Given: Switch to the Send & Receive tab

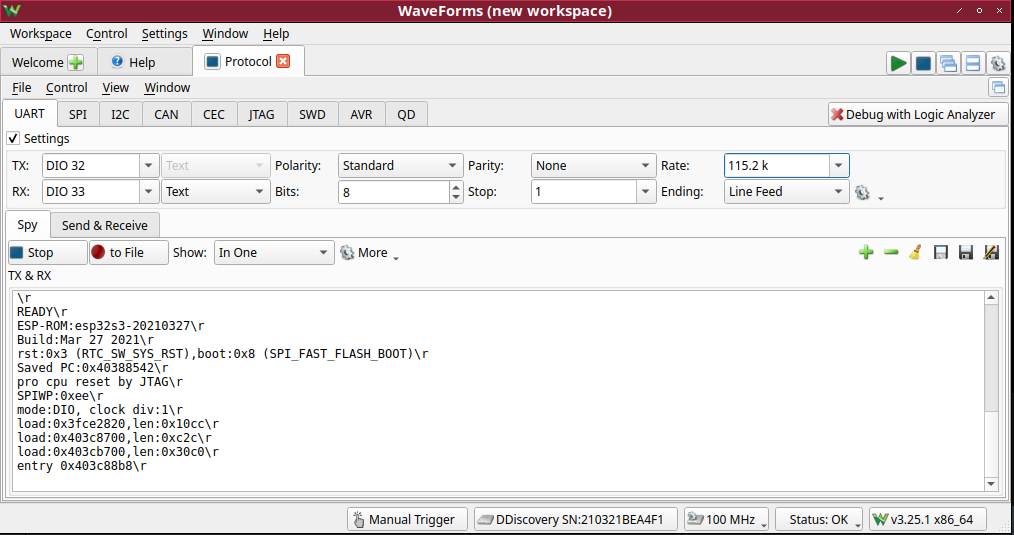Looking at the screenshot, I should pos(105,225).
